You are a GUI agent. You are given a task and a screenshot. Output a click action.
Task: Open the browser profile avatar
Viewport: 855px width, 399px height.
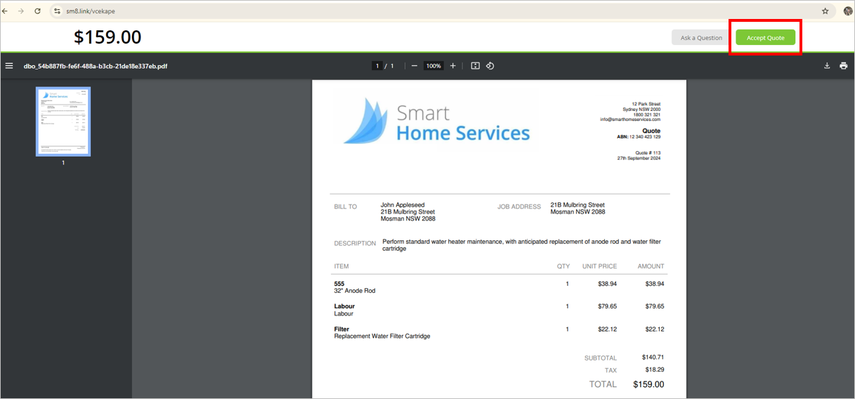point(847,11)
